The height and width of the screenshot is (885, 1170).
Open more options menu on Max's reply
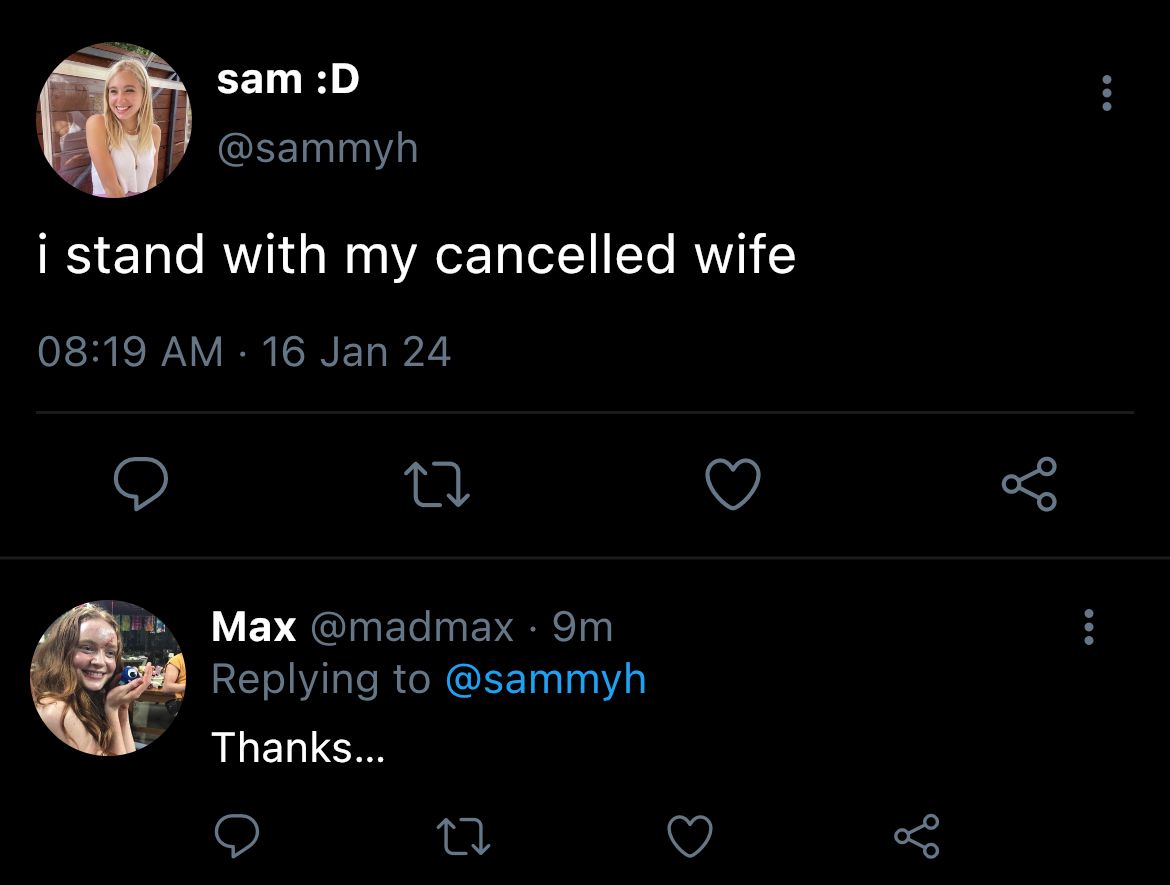(1089, 627)
